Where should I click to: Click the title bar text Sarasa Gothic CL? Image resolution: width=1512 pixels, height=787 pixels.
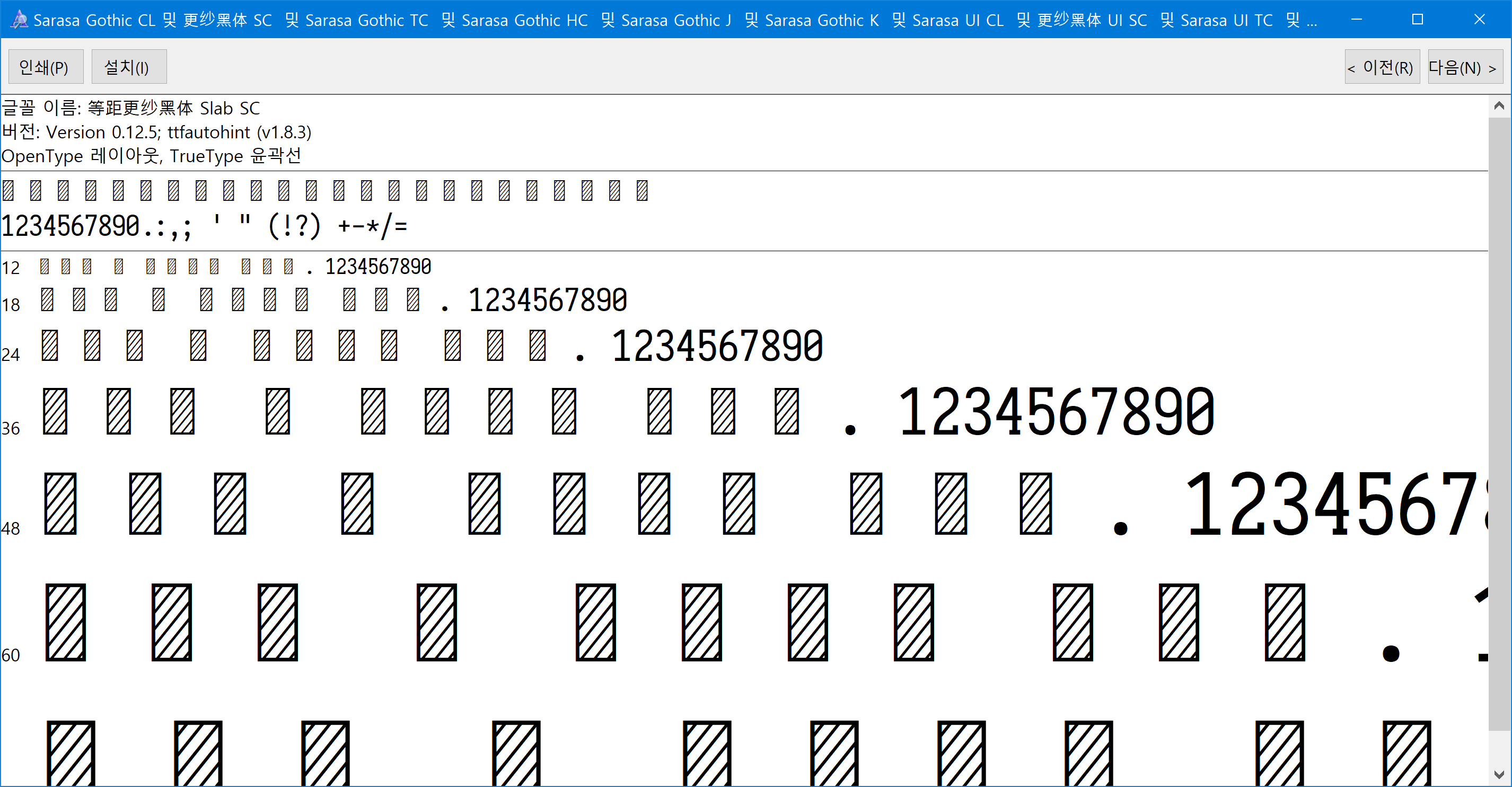pos(95,20)
